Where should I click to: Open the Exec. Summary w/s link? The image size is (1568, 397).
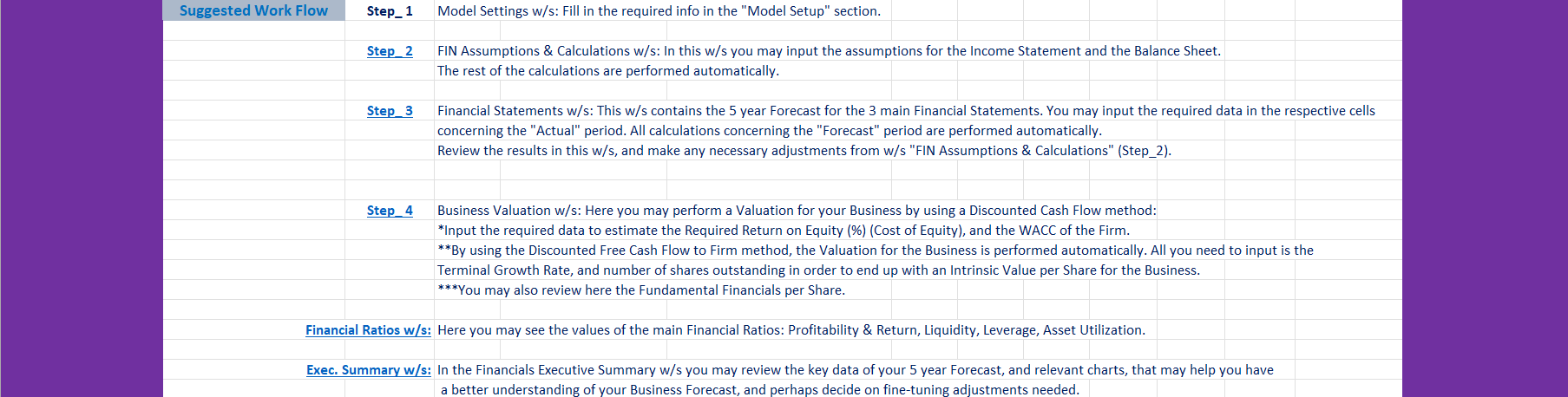[369, 370]
